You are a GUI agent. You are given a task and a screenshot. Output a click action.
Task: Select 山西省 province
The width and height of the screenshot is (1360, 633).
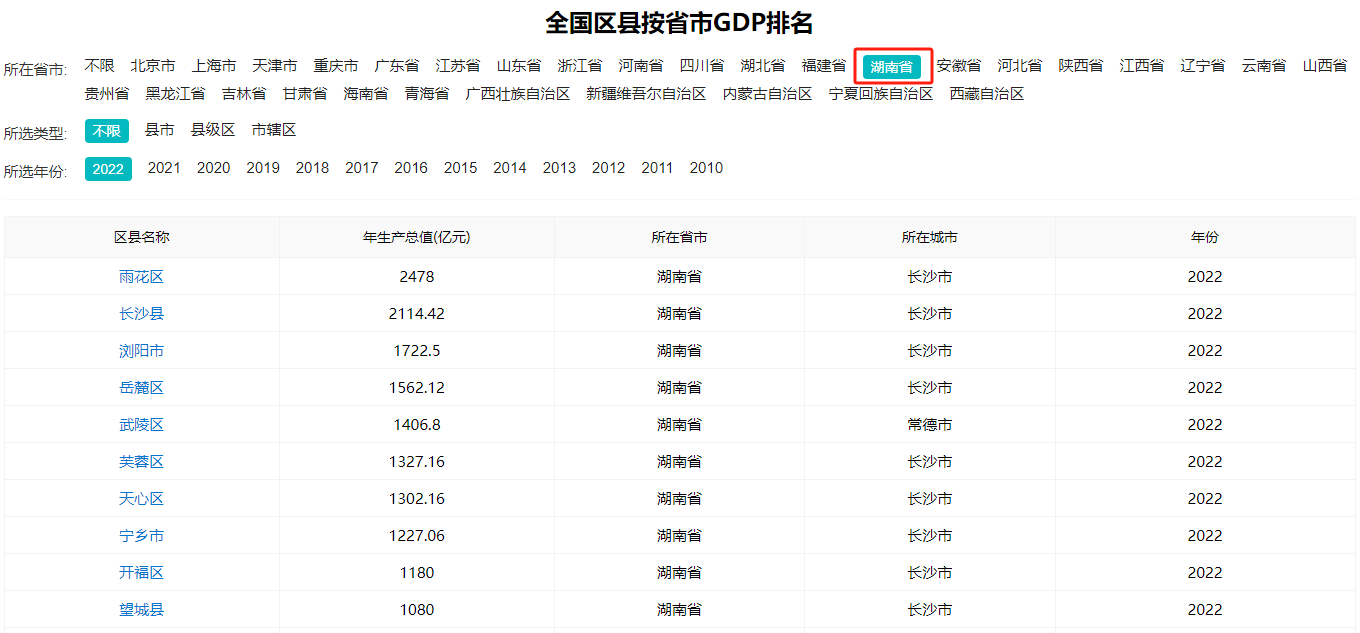point(1324,65)
